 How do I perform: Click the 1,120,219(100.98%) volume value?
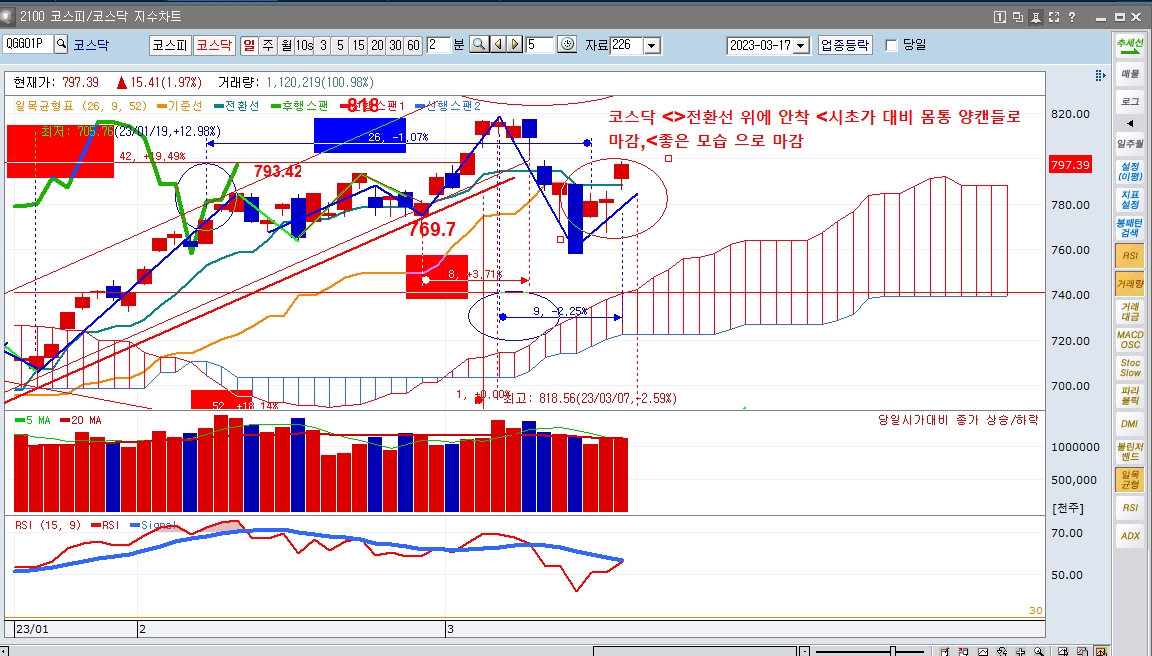pyautogui.click(x=320, y=82)
